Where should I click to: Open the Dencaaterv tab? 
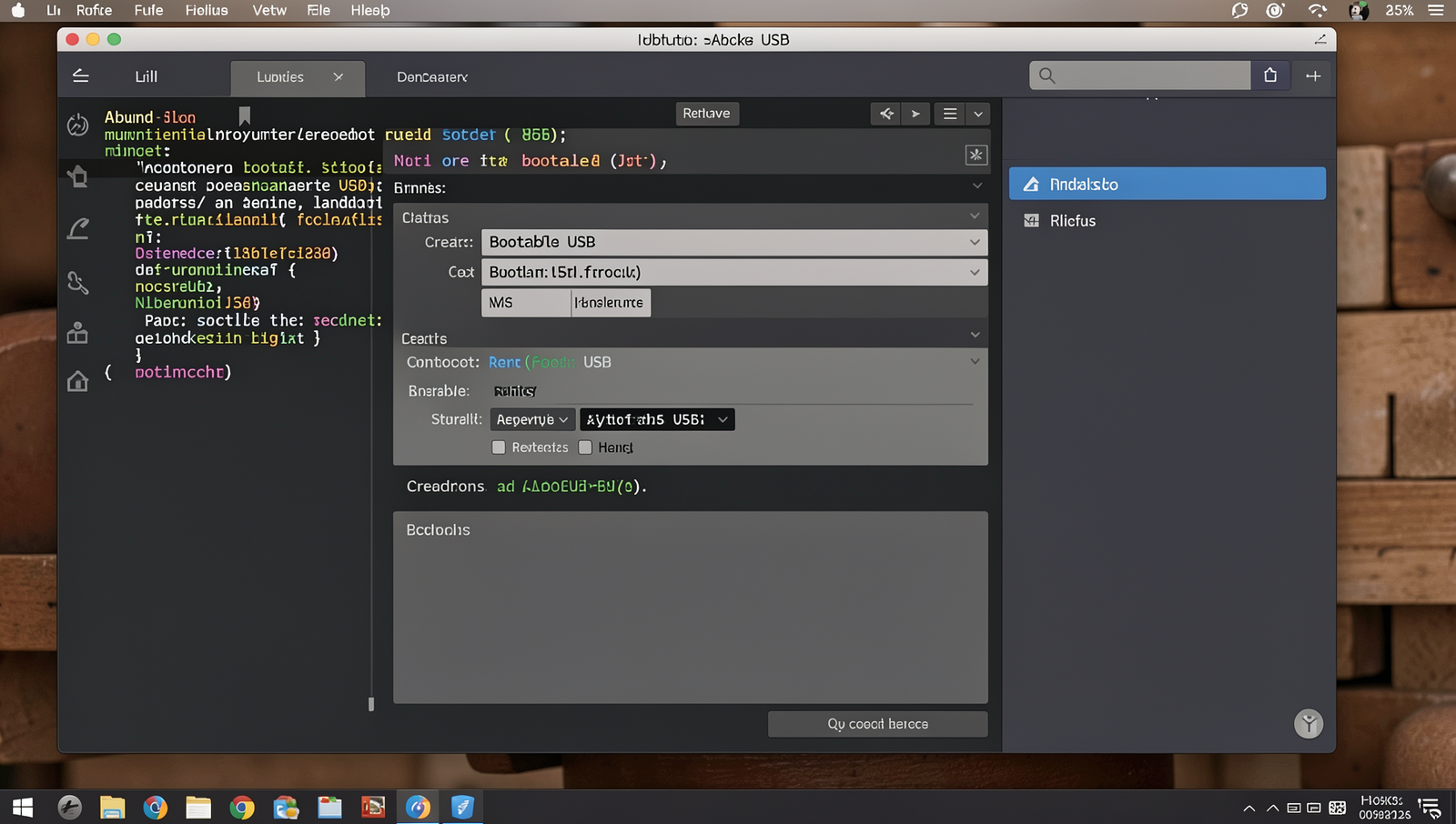point(432,77)
